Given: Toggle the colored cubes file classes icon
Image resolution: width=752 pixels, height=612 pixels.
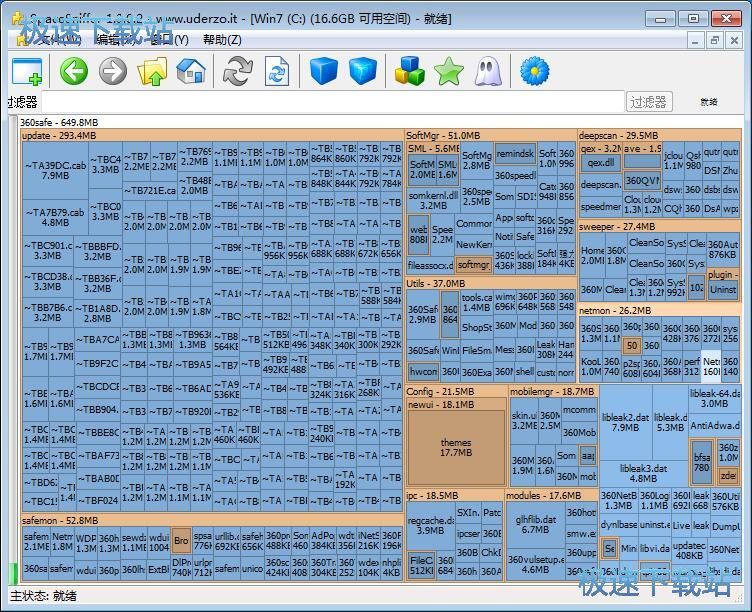Looking at the screenshot, I should [x=410, y=71].
